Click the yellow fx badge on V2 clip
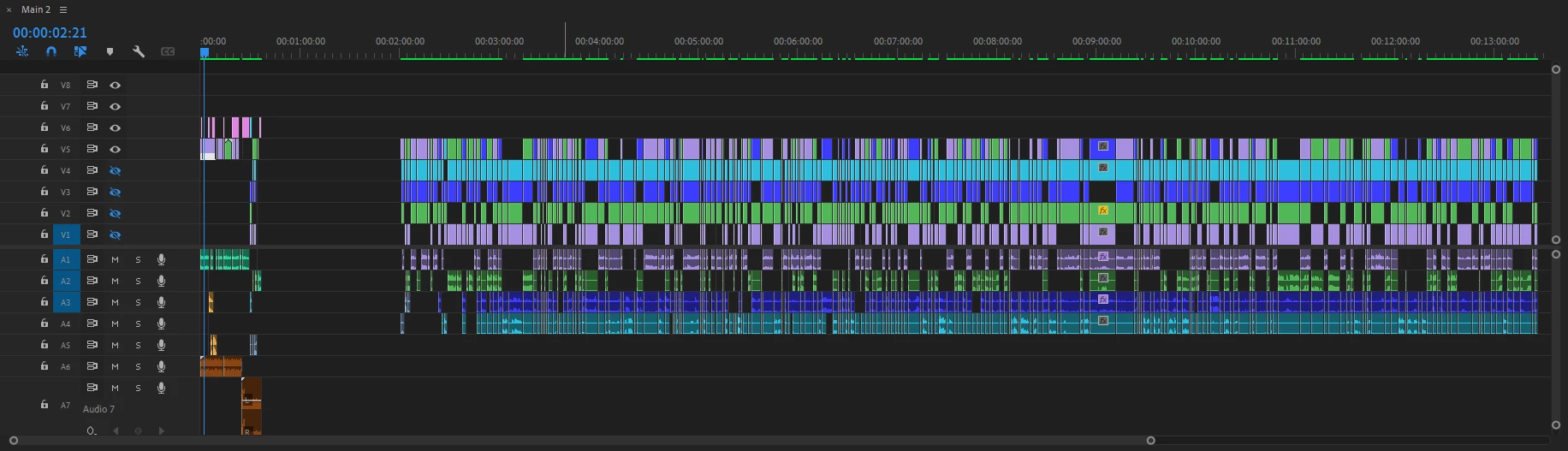 [x=1103, y=211]
